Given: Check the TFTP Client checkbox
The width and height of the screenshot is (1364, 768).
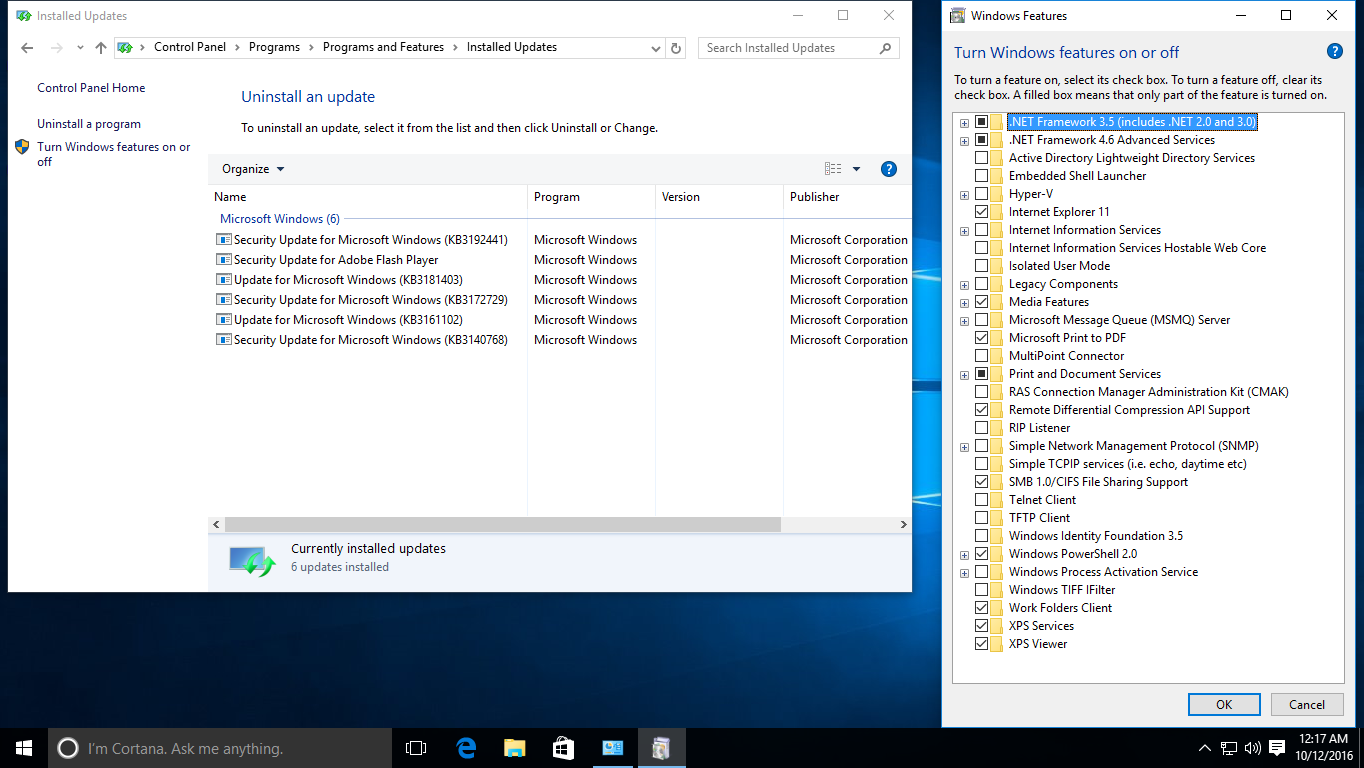Looking at the screenshot, I should (x=981, y=518).
